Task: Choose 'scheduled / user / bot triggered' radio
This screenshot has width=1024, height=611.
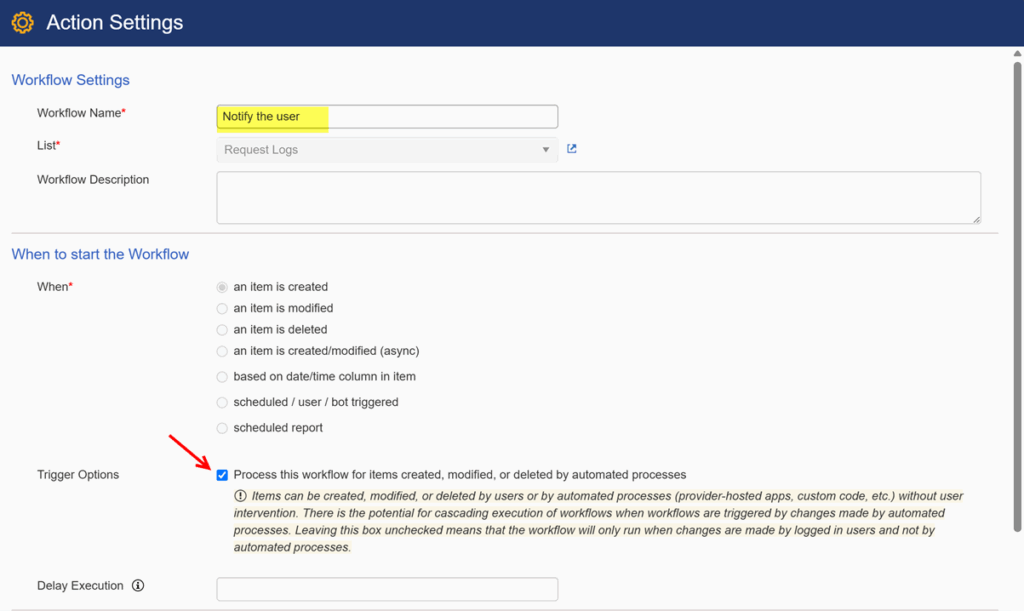Action: point(222,403)
